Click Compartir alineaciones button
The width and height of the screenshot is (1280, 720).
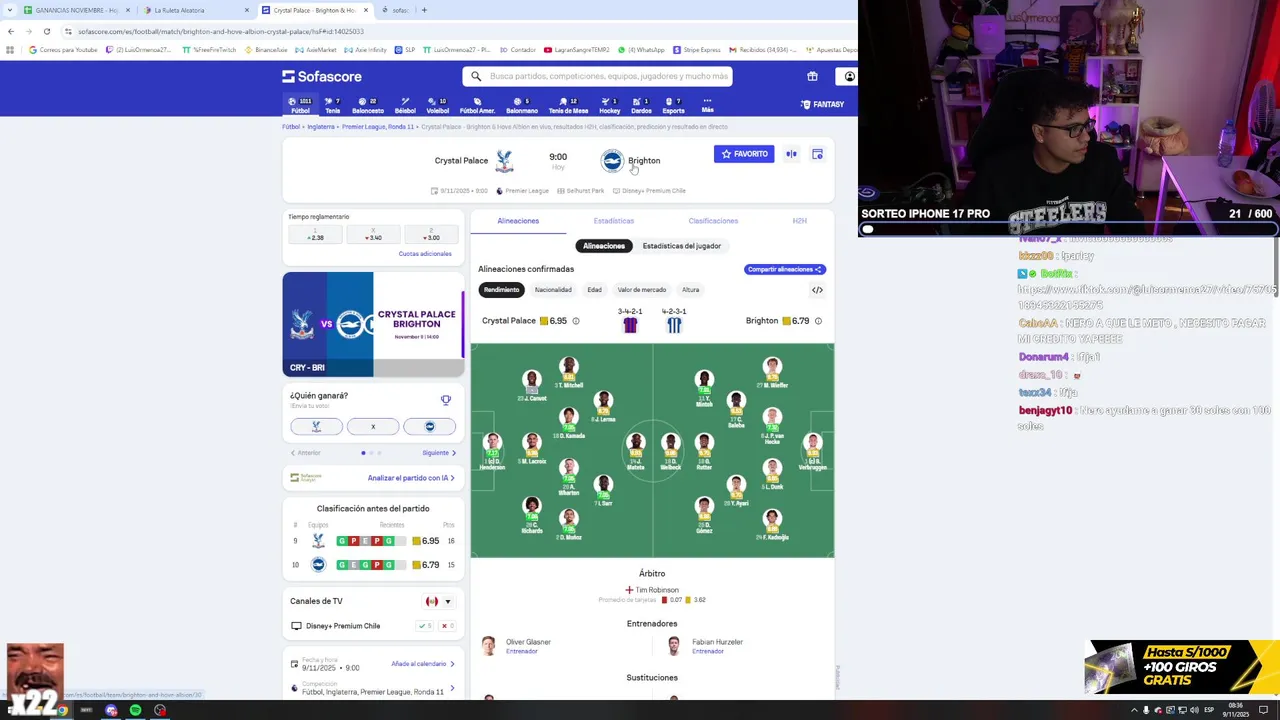pyautogui.click(x=785, y=269)
